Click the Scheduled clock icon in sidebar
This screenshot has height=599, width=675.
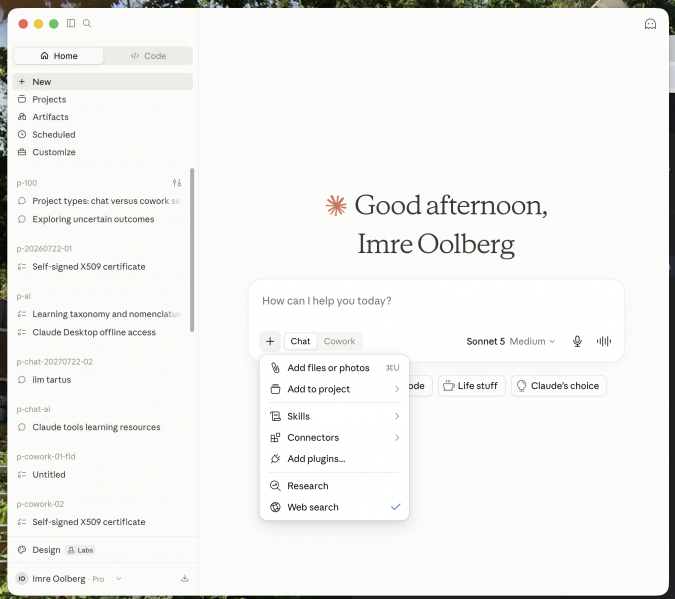22,134
